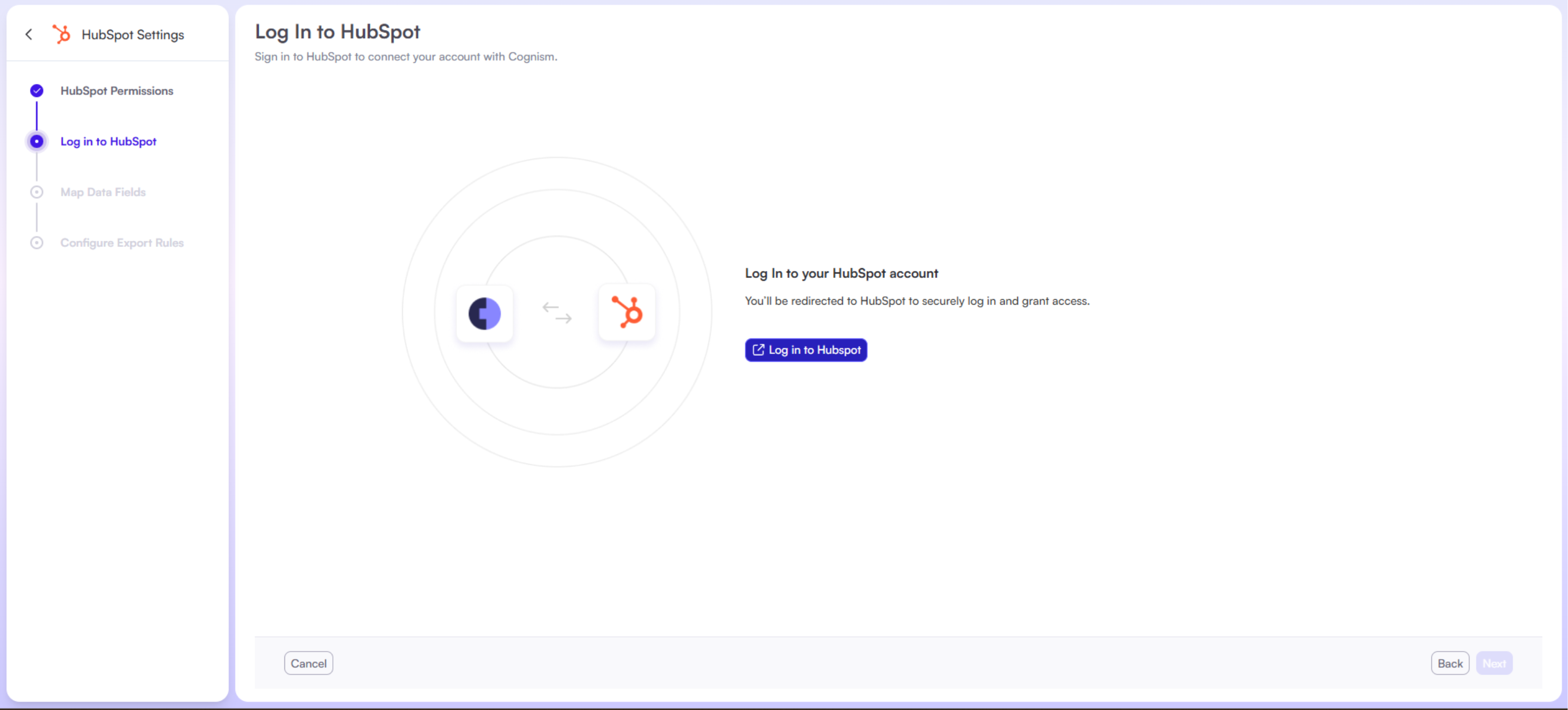
Task: Click the Cancel button
Action: click(x=308, y=663)
